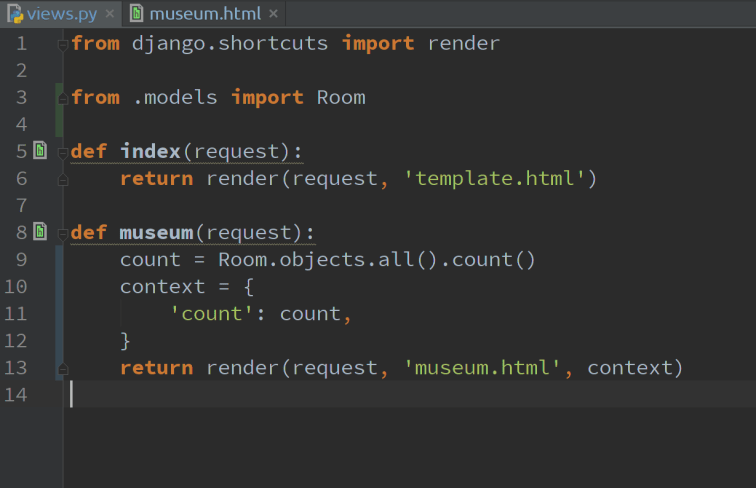Click the 'museum.html' string in the render call
756x488 pixels.
click(x=482, y=368)
